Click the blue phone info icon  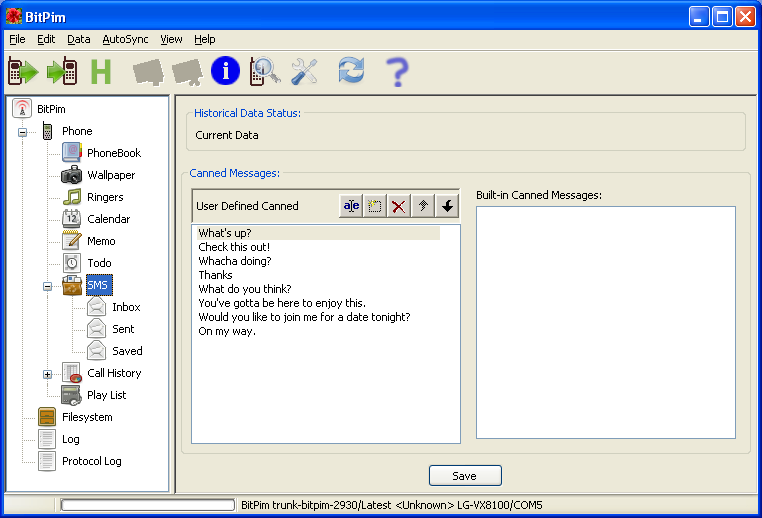click(225, 71)
